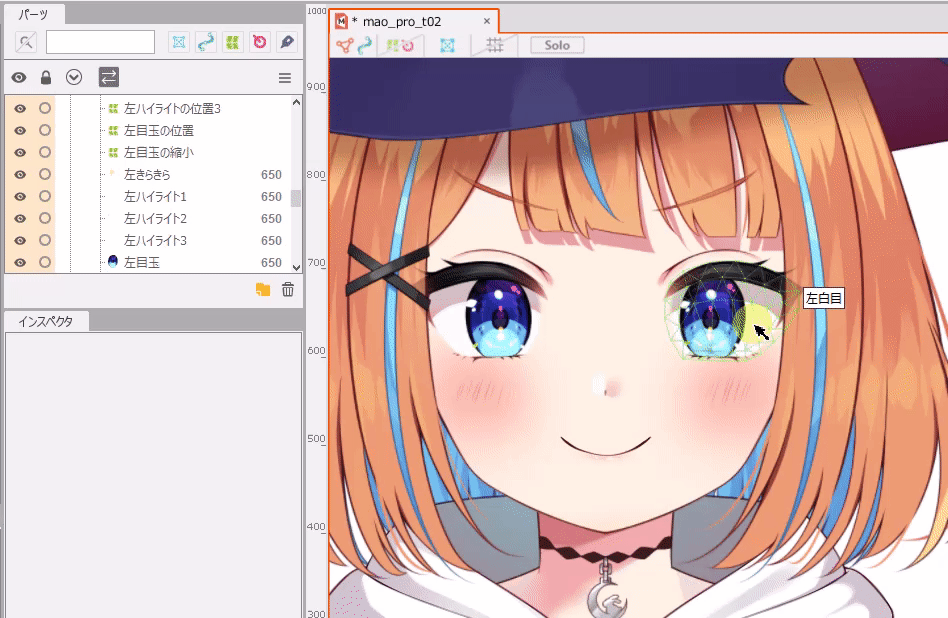
Task: Click the parts list scroll-up arrow
Action: (296, 102)
